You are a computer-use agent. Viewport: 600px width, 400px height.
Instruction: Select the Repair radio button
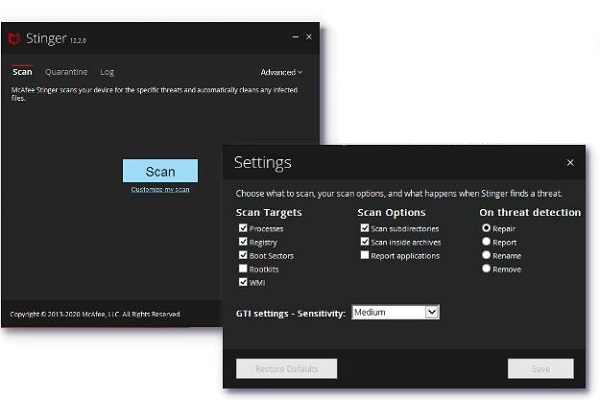pyautogui.click(x=486, y=228)
